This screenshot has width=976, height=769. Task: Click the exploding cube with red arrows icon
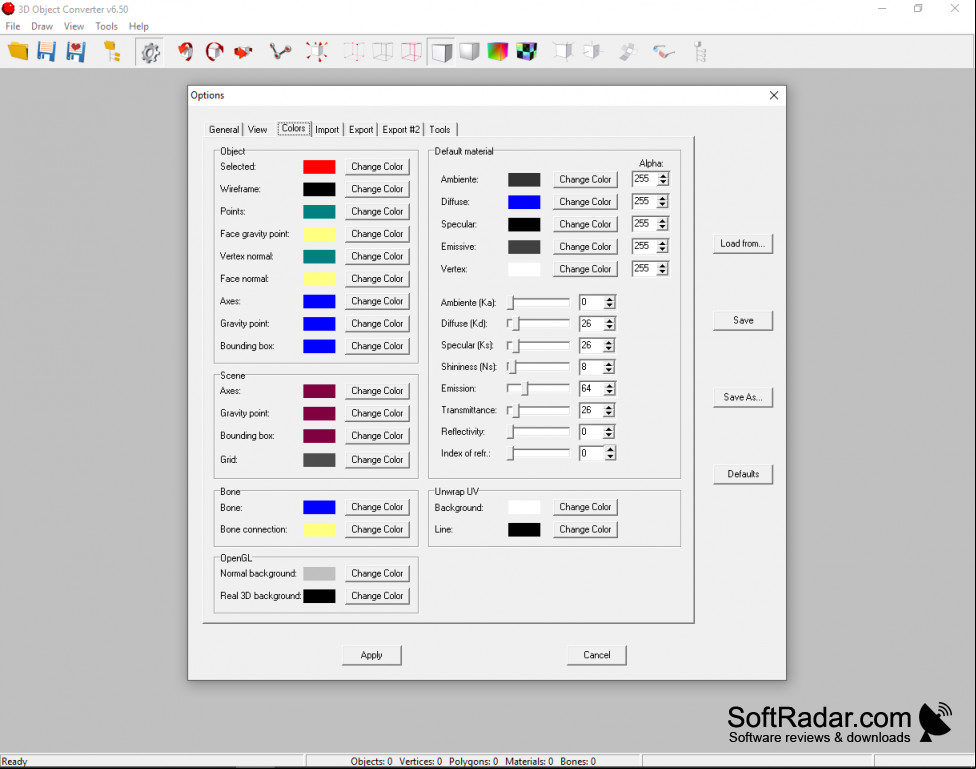[316, 52]
